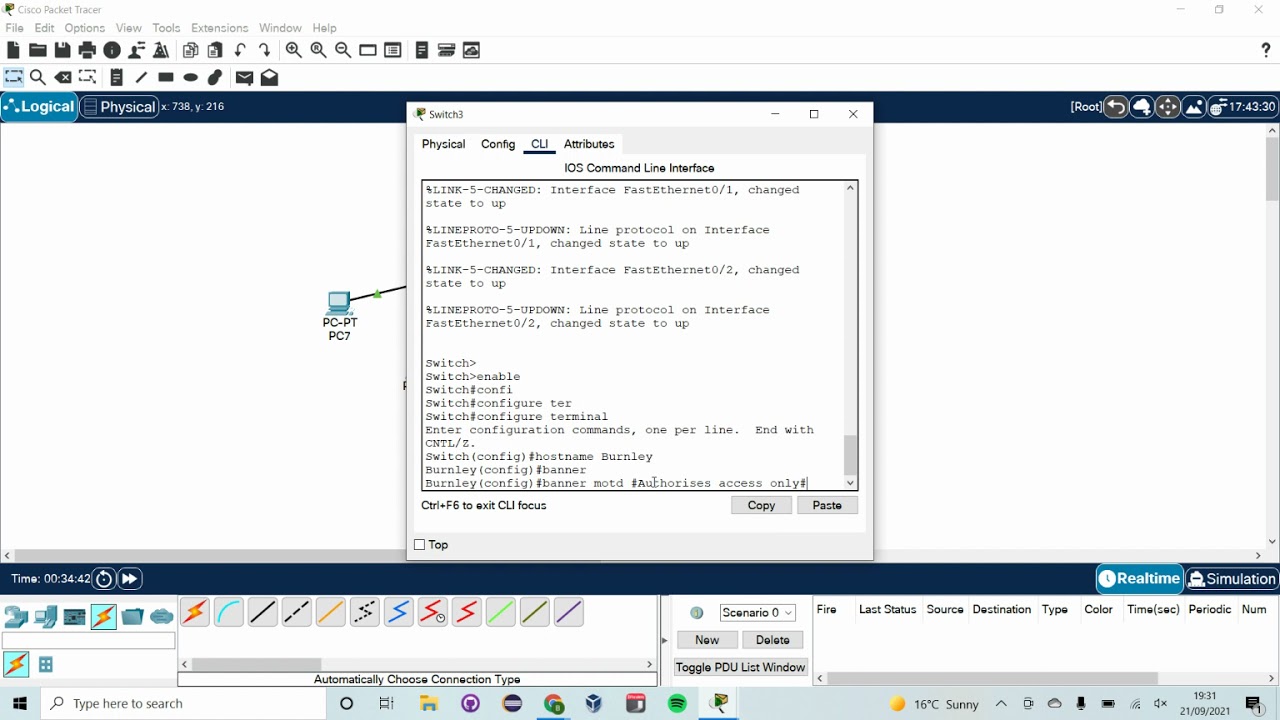Open Spotify from the taskbar
Screen dimensions: 1280x720
tap(677, 704)
